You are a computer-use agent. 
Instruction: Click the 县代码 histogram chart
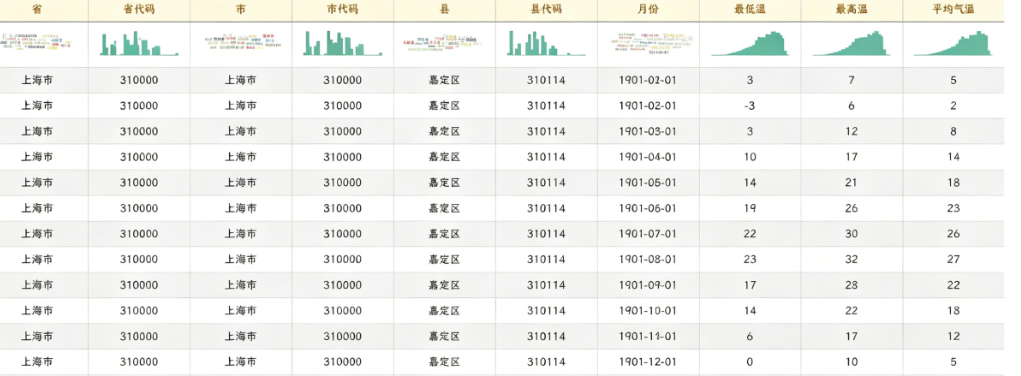click(546, 44)
